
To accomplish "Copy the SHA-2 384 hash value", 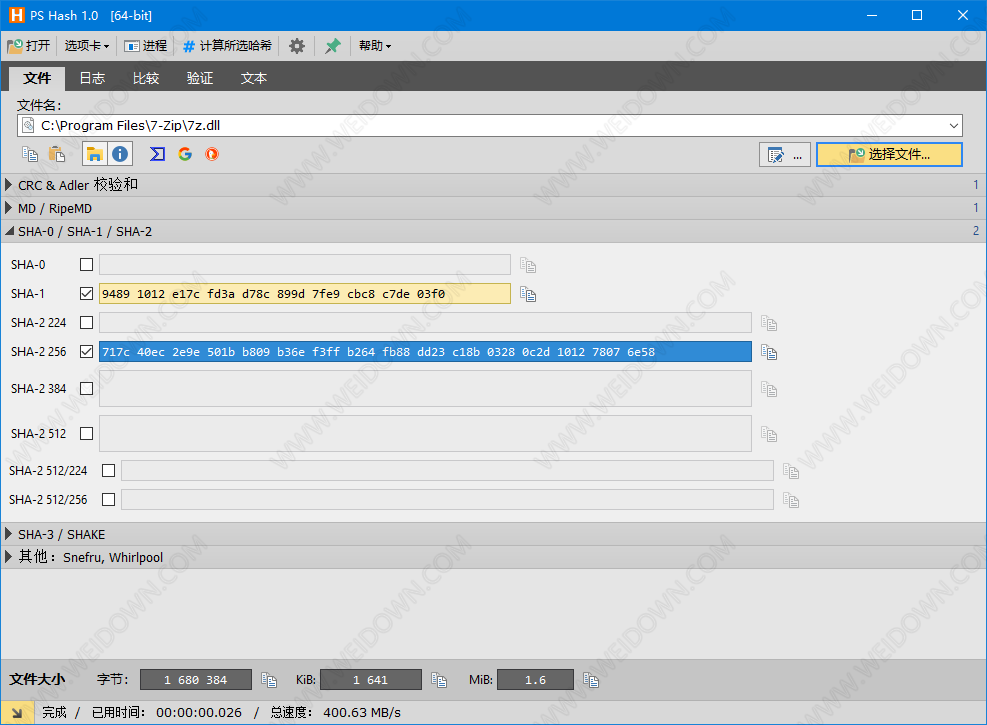I will coord(769,390).
